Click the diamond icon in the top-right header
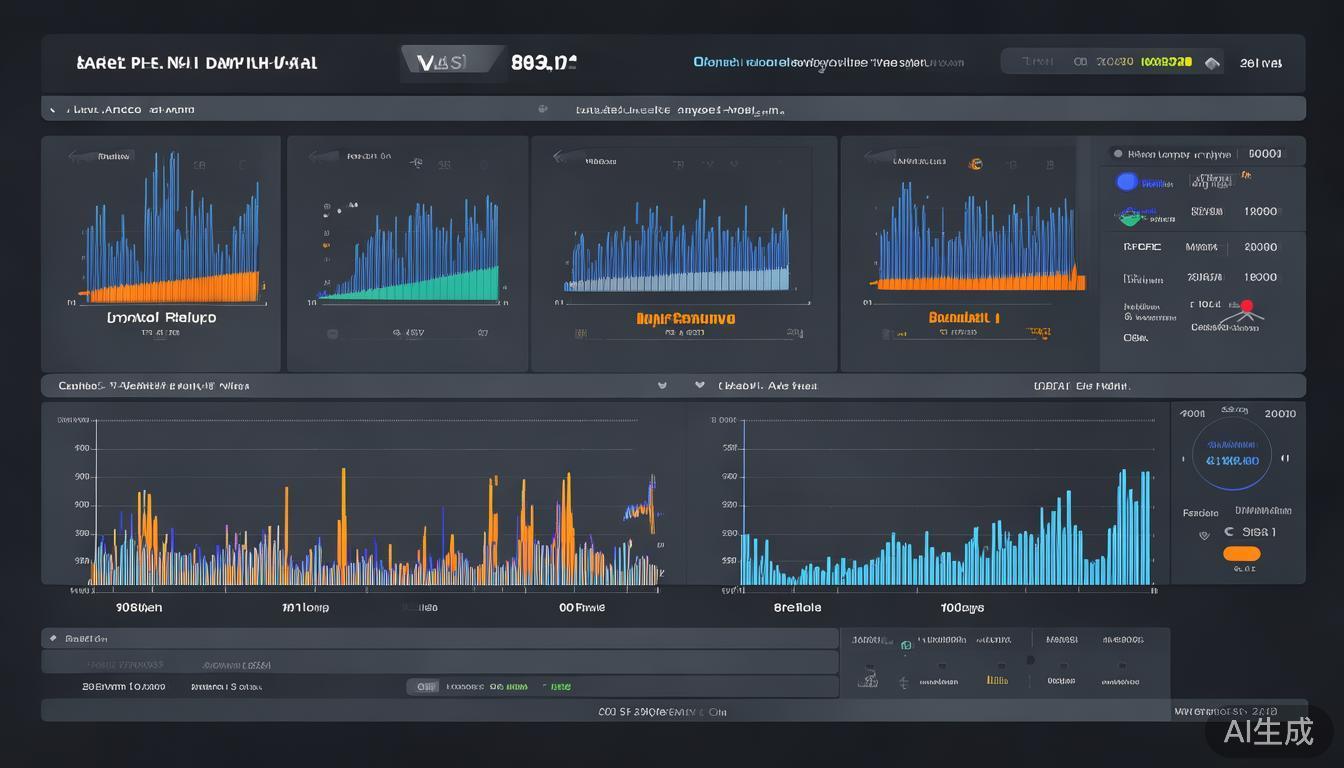 click(x=1212, y=62)
